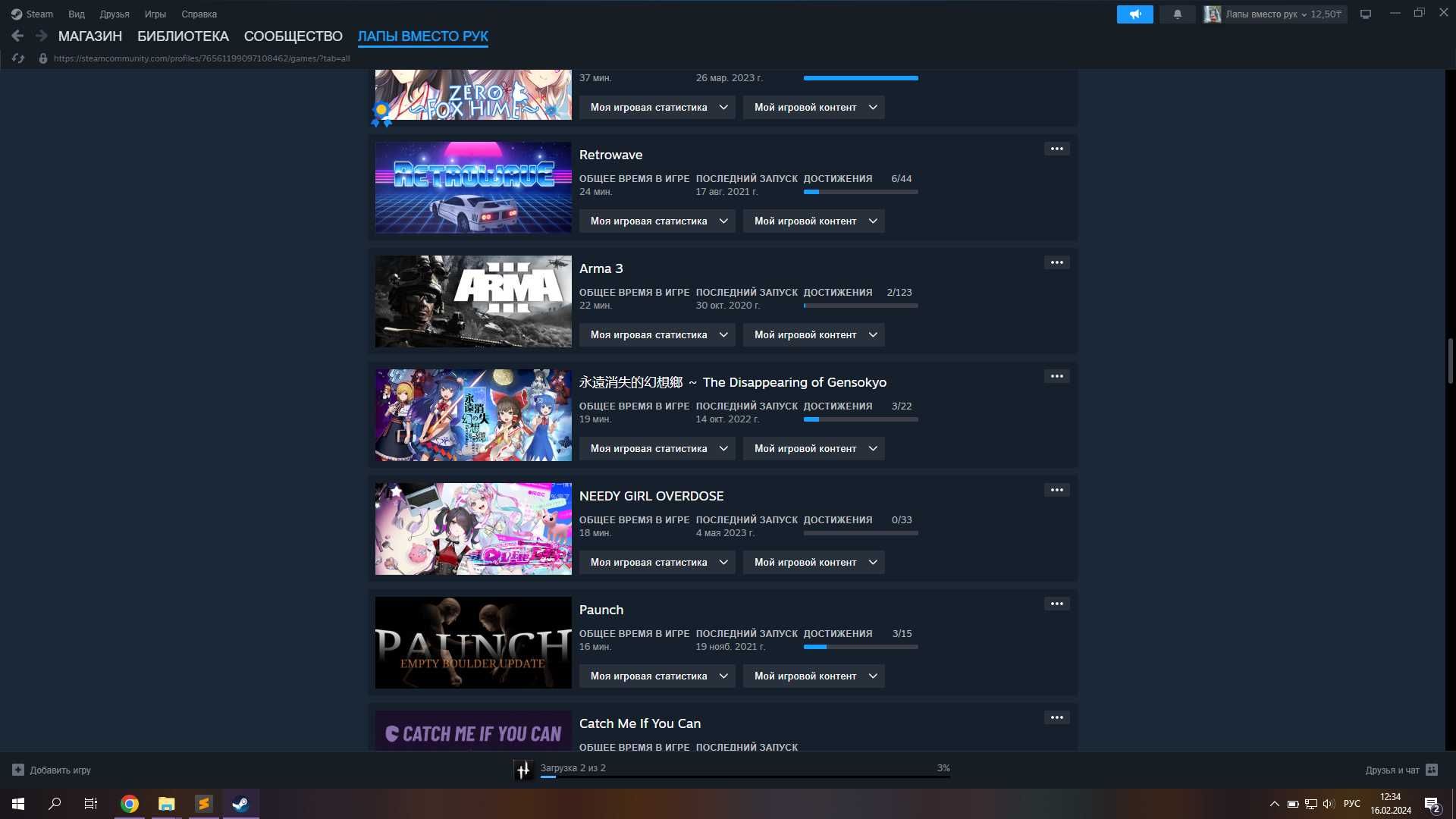Click the downloading game icon in status bar
The image size is (1456, 819).
tap(523, 770)
